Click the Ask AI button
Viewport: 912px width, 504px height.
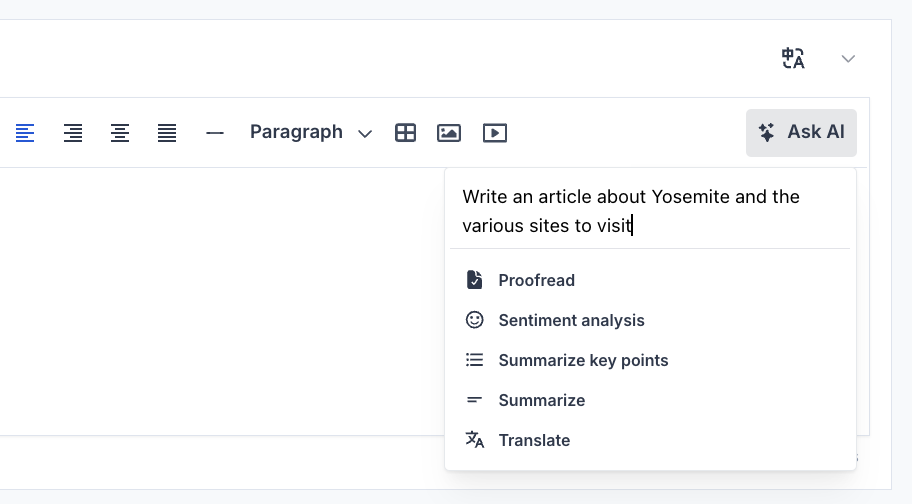pyautogui.click(x=801, y=133)
